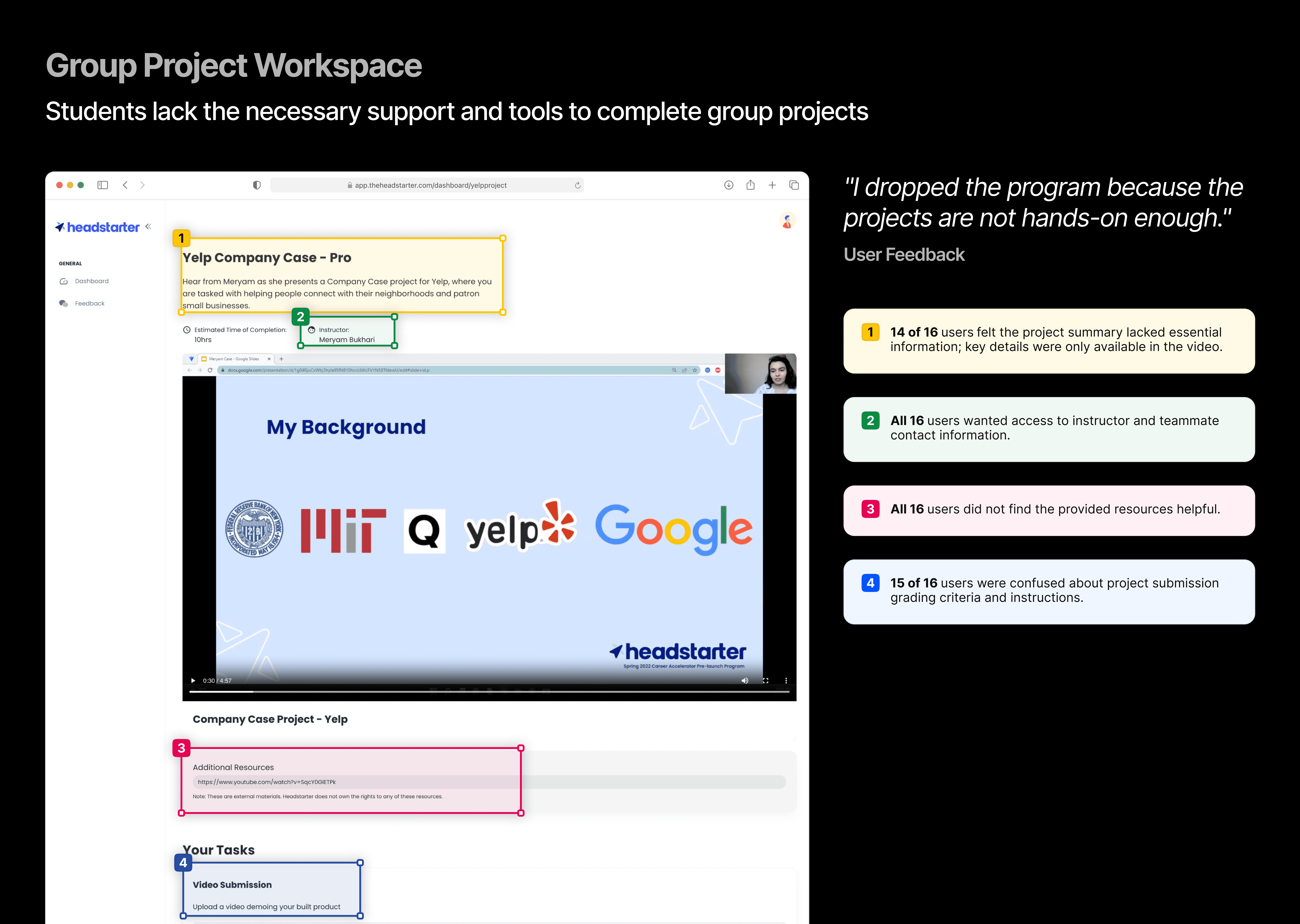1300x924 pixels.
Task: Open the Dashboard sidebar item
Action: [91, 281]
